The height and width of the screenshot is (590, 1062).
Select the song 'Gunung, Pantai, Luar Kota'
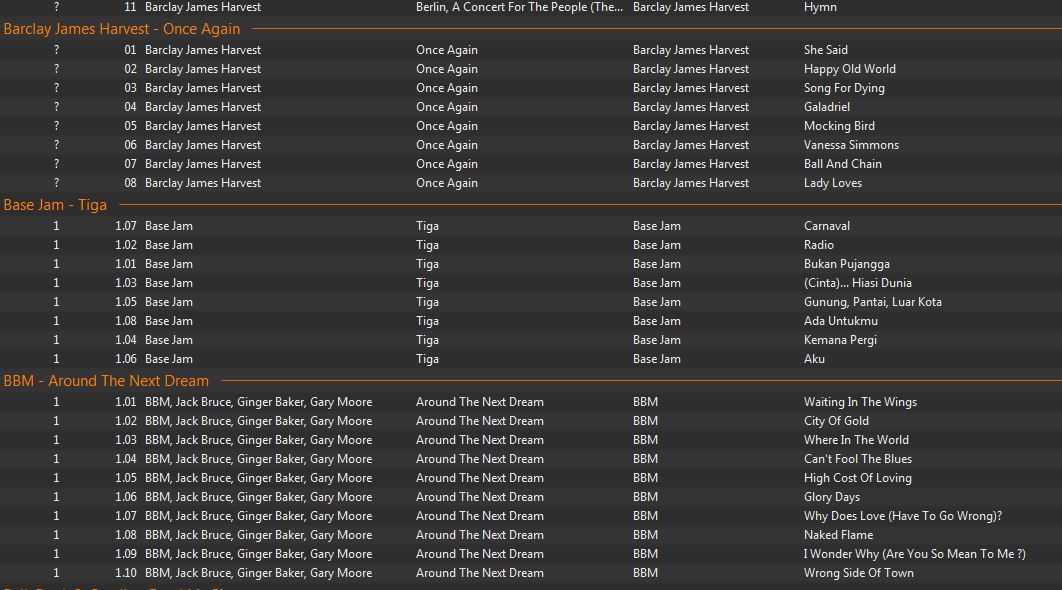tap(872, 302)
